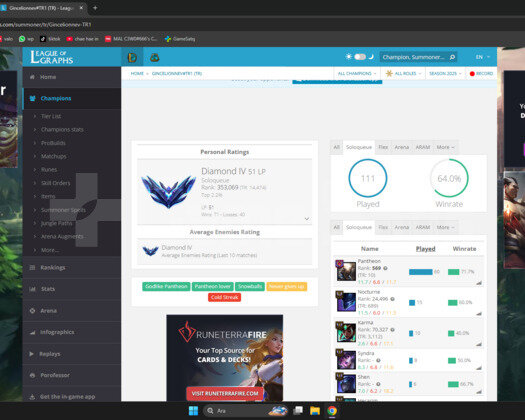This screenshot has height=420, width=525.
Task: Click the Nocturne rank info icon
Action: [392, 299]
